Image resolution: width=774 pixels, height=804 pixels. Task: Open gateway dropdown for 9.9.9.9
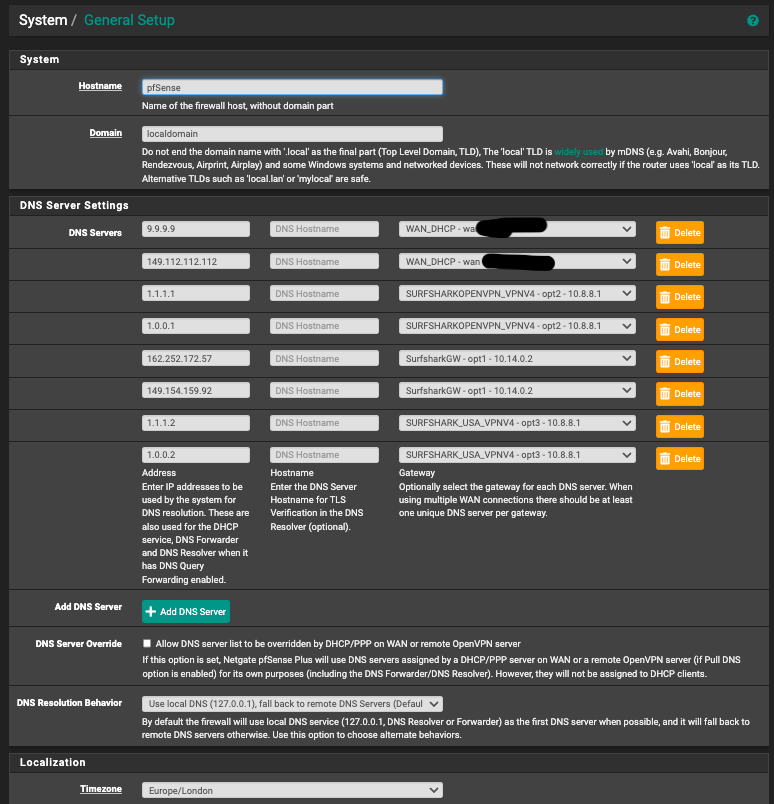coord(517,229)
